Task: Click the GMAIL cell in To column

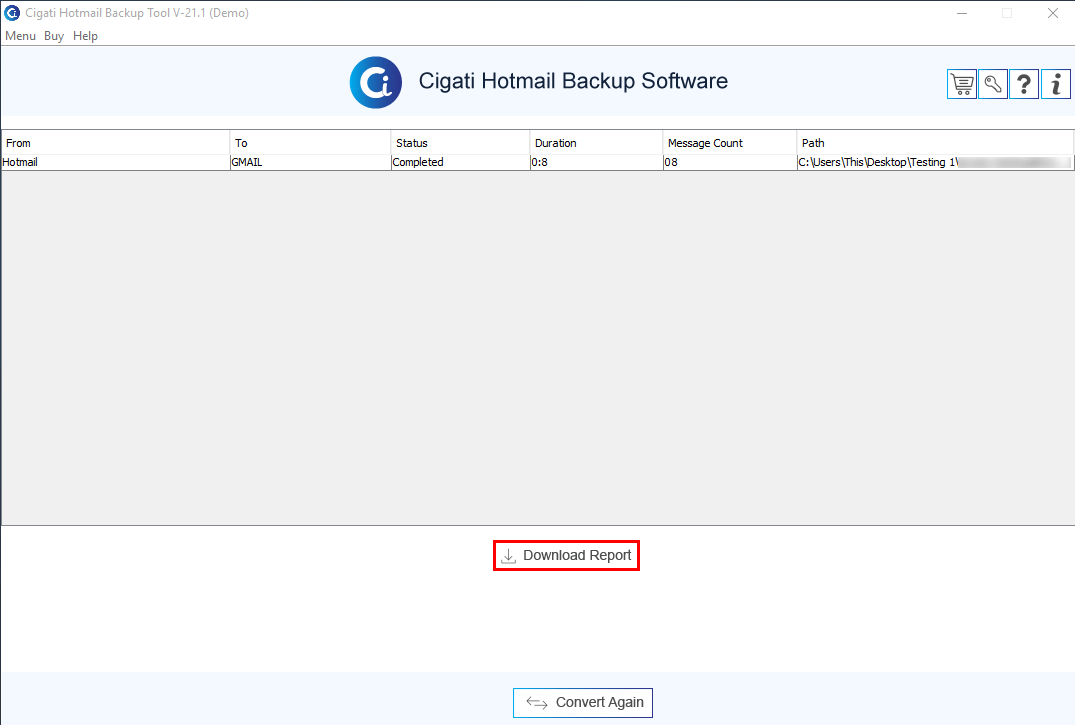Action: 311,163
